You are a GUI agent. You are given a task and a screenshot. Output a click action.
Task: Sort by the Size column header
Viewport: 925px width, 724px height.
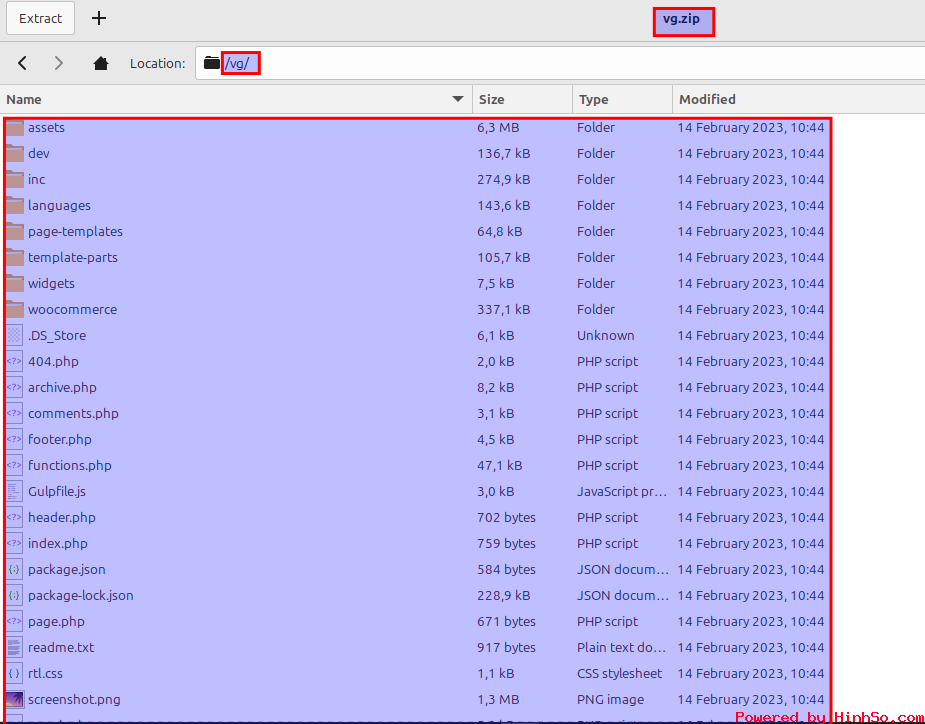pos(522,99)
